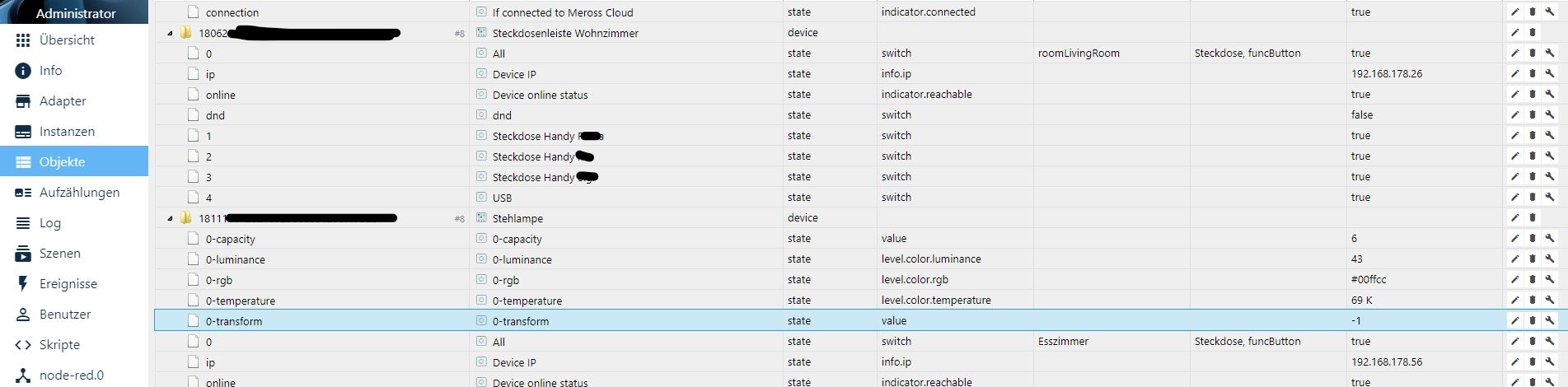
Task: Open the Skripte section
Action: [x=74, y=344]
